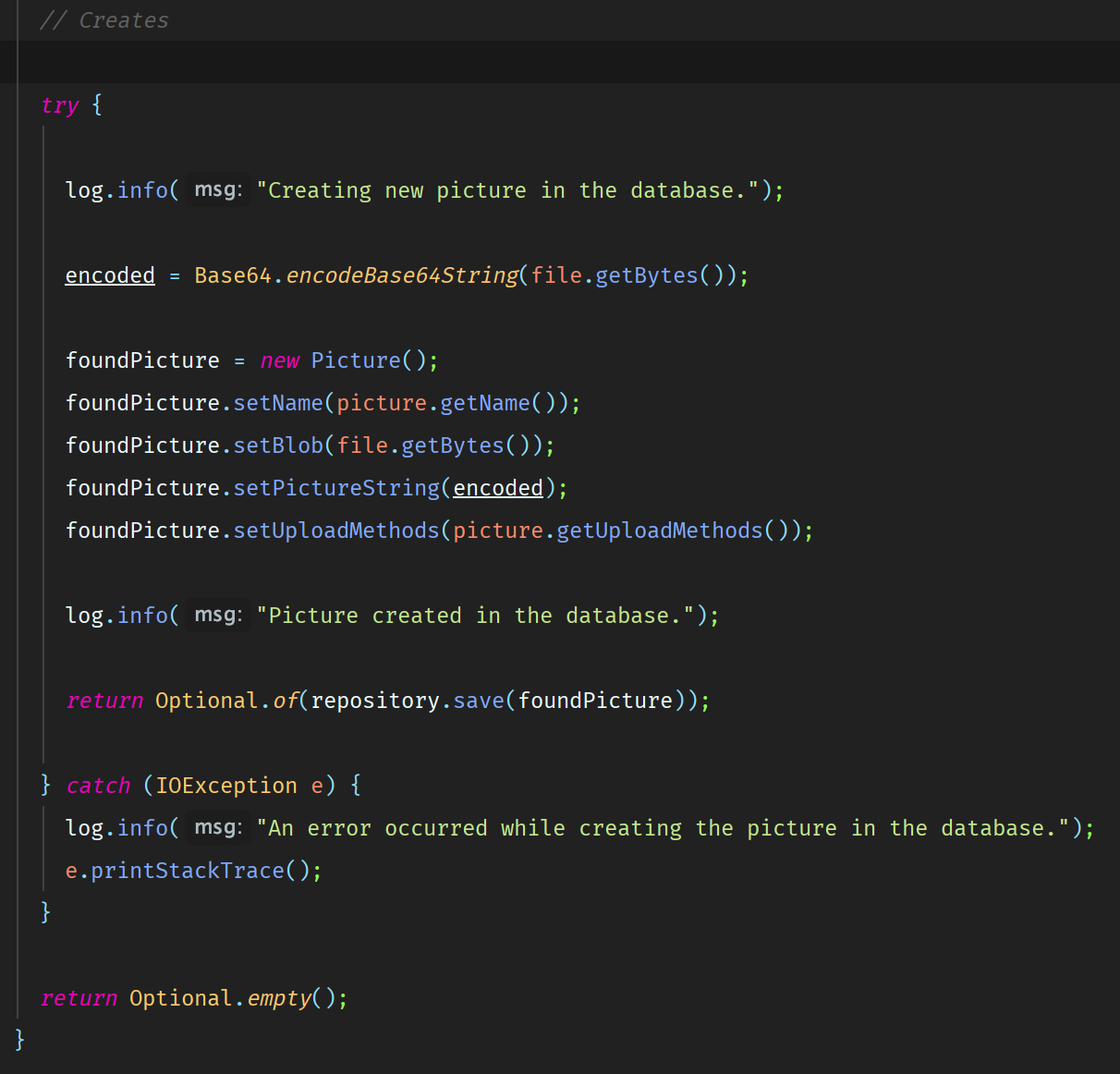
Task: Click the repository identifier in the return statement
Action: pyautogui.click(x=375, y=701)
